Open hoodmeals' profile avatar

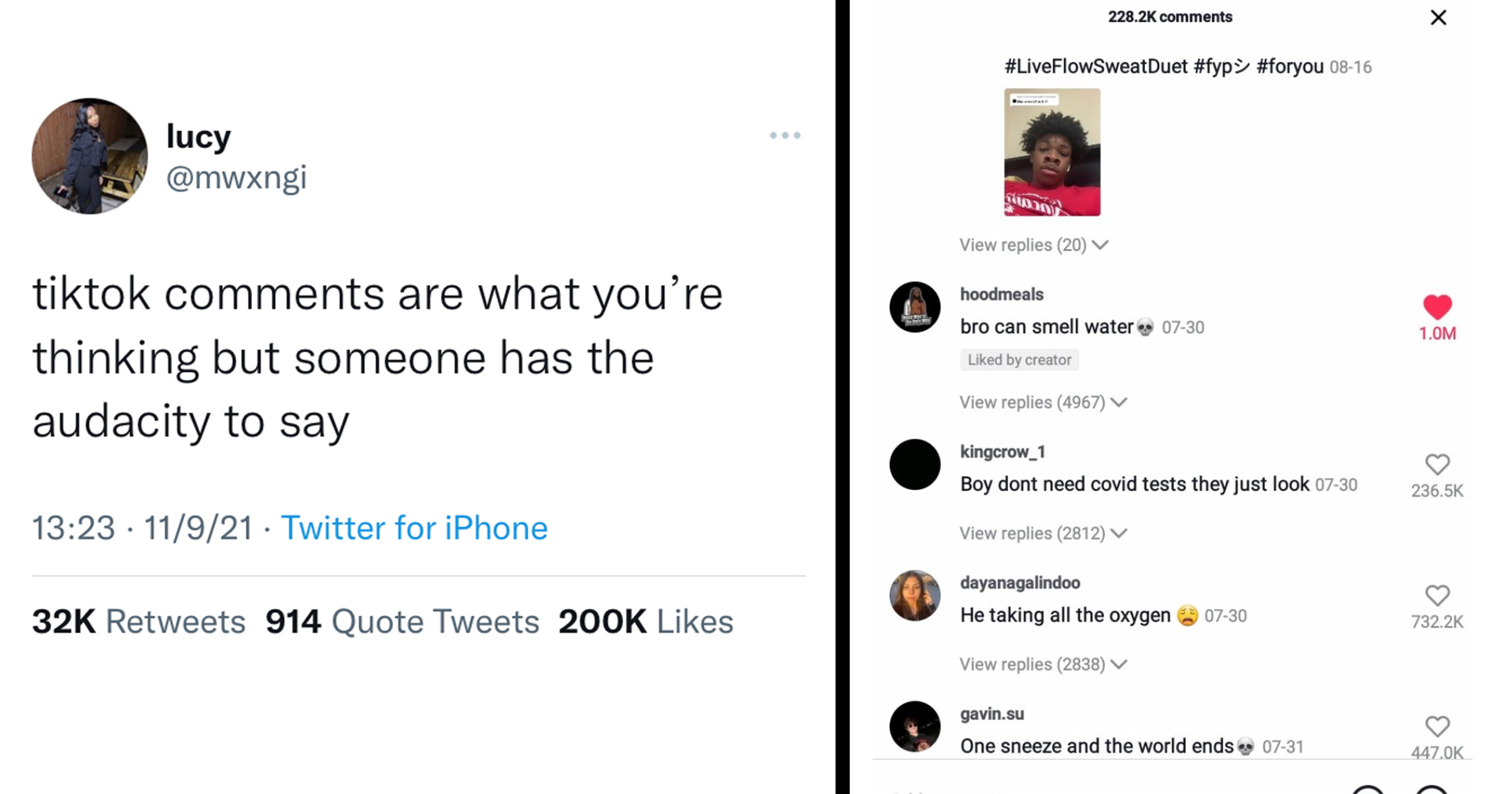tap(915, 307)
